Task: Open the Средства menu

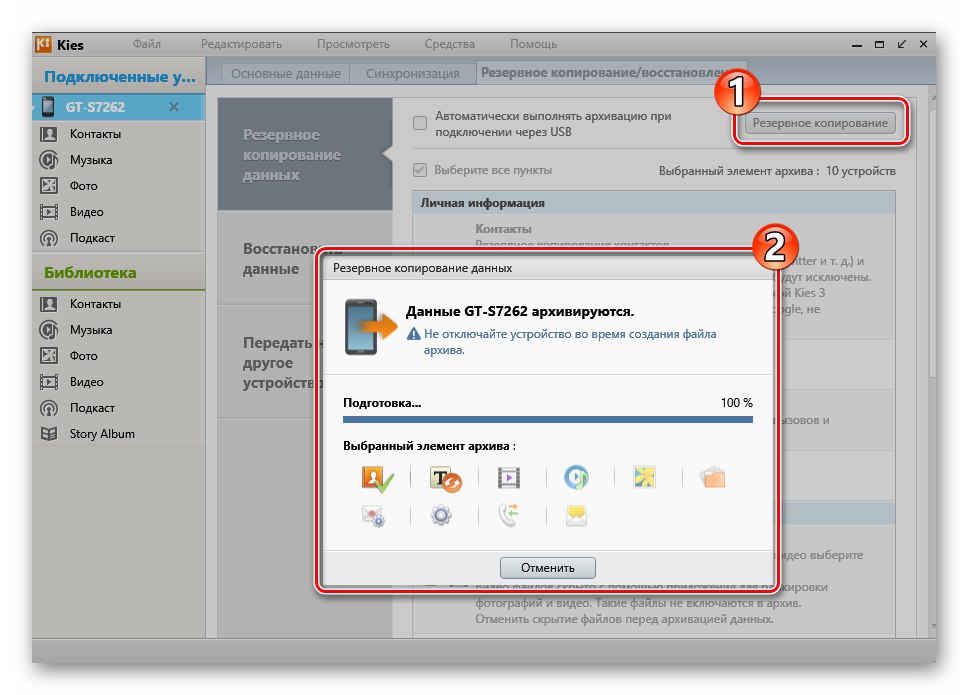Action: (x=449, y=44)
